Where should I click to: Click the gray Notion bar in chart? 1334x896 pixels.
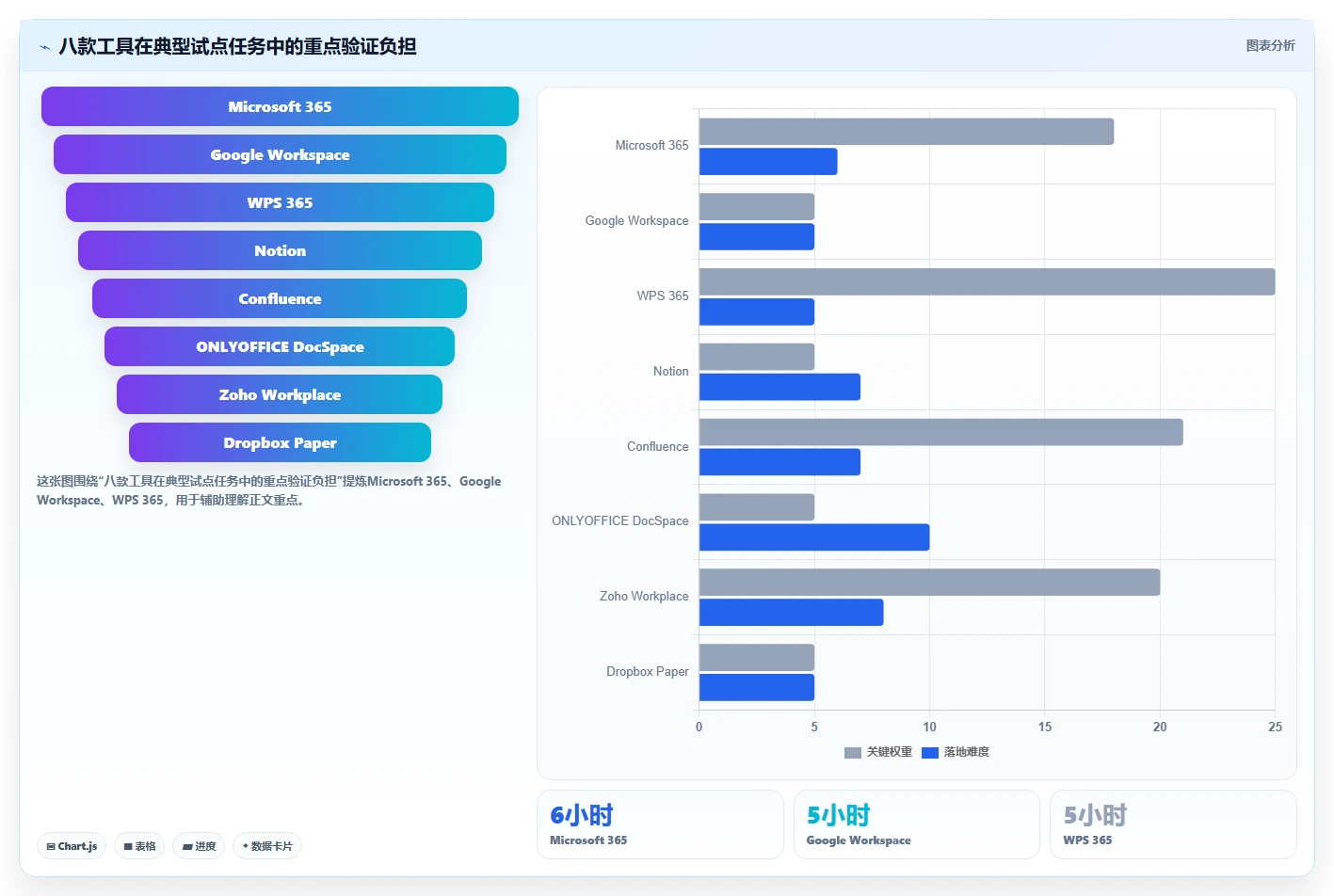(757, 357)
